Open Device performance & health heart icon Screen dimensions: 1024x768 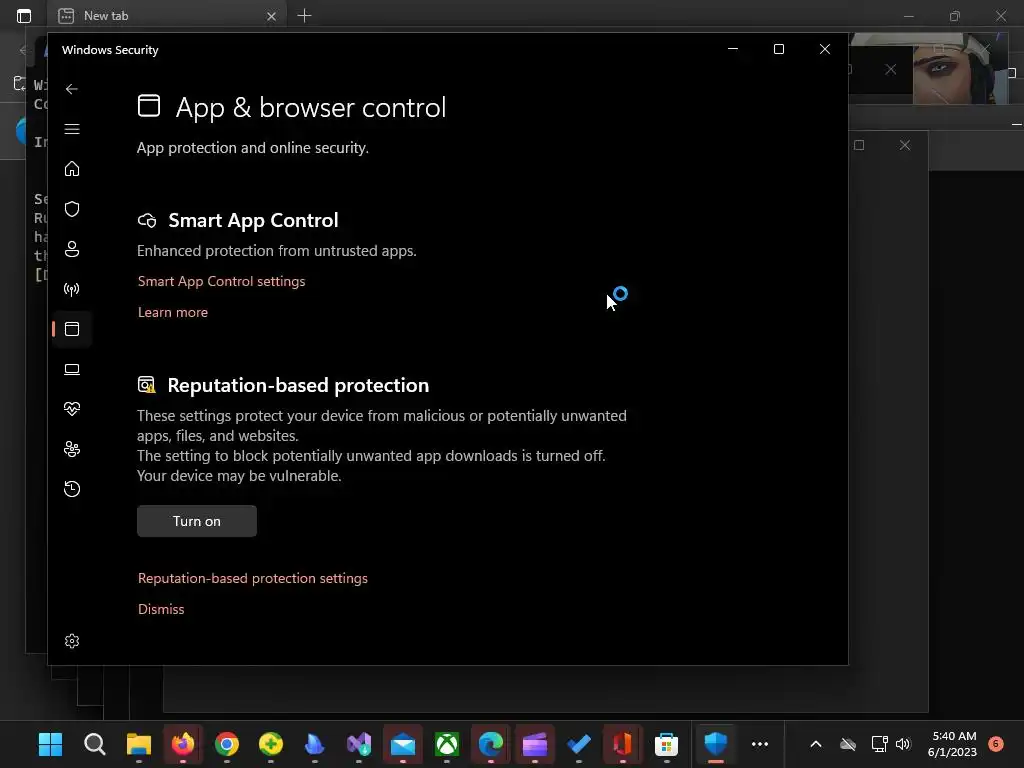coord(72,409)
